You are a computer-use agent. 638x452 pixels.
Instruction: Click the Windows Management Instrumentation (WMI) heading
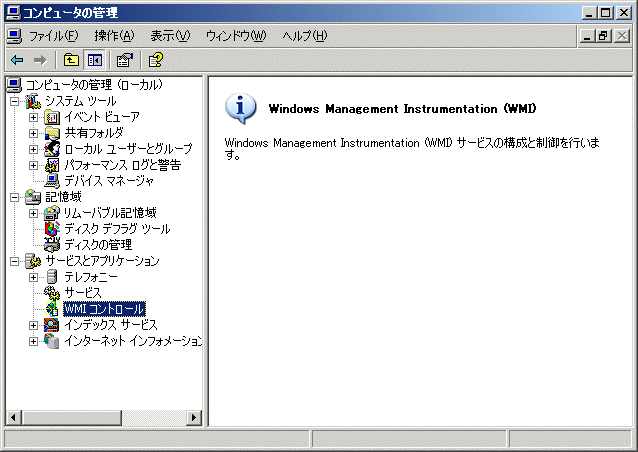point(402,109)
